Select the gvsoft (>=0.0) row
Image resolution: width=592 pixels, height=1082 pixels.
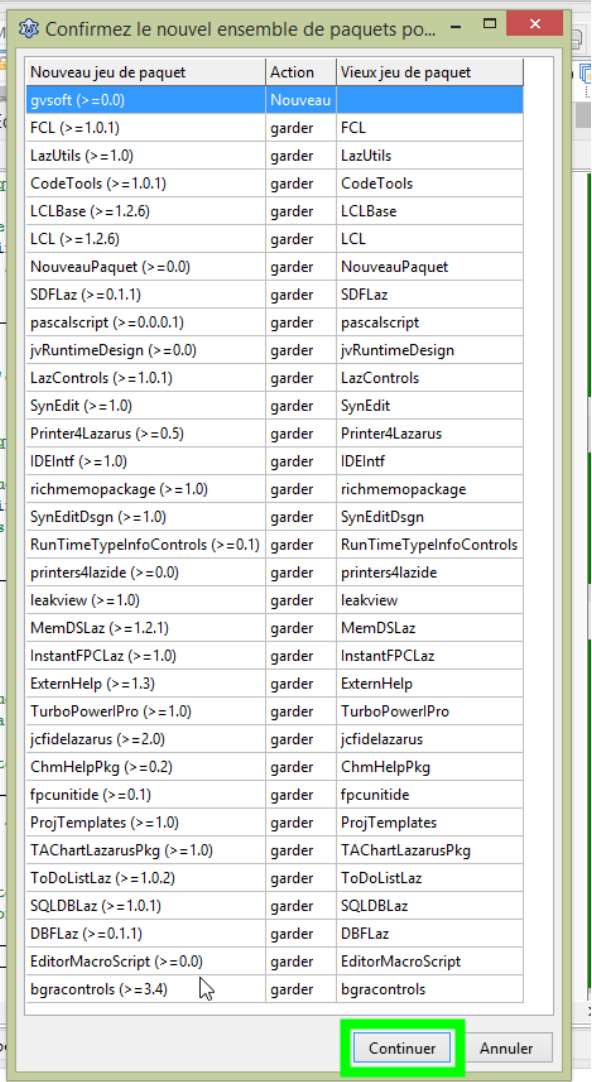[275, 100]
